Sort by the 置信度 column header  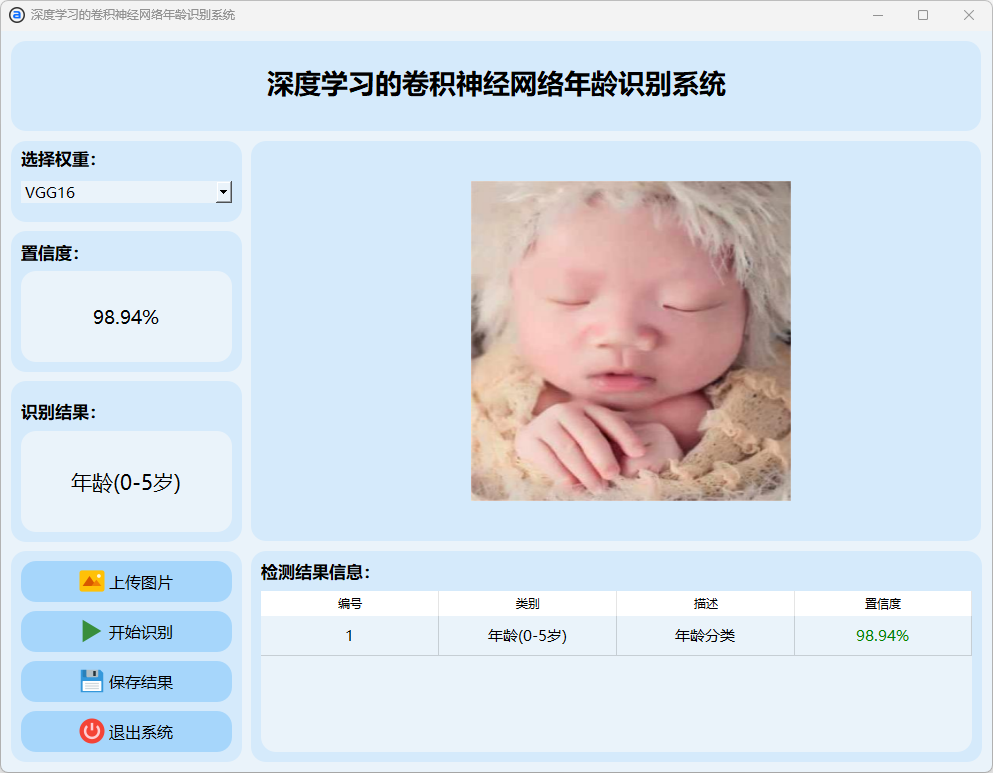pos(882,604)
